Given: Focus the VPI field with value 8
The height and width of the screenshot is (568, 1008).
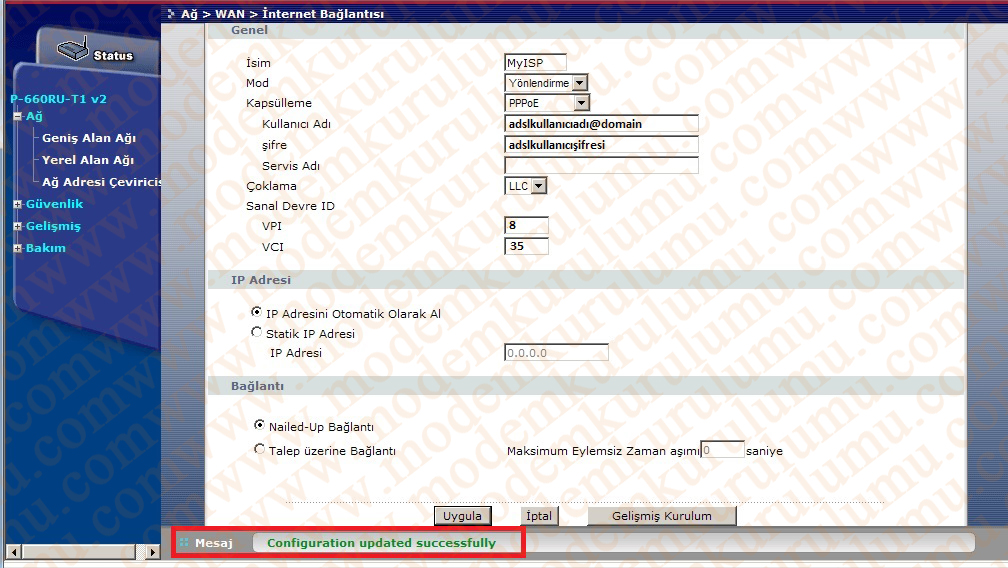Looking at the screenshot, I should coord(526,226).
